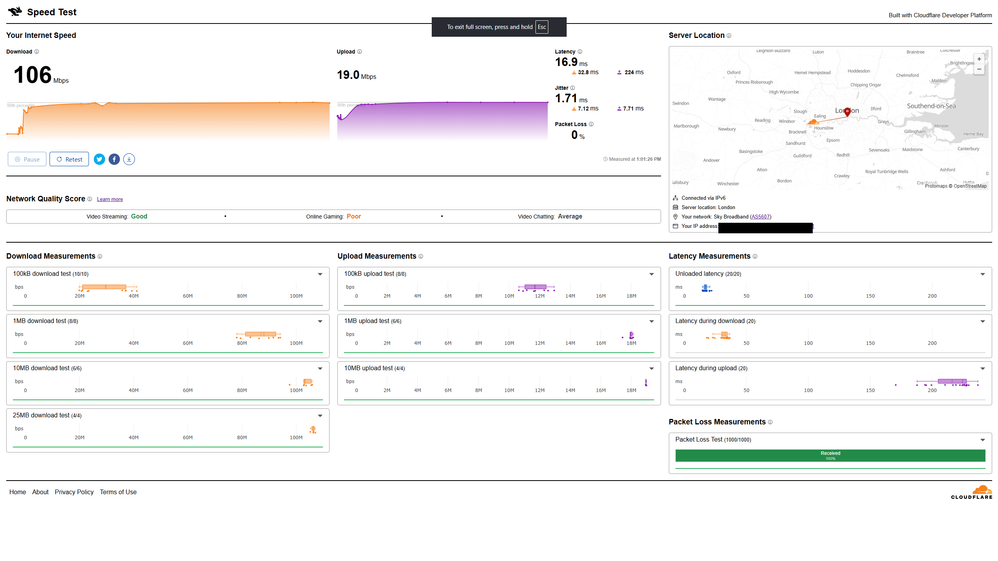Share results via the Facebook icon

click(x=114, y=159)
